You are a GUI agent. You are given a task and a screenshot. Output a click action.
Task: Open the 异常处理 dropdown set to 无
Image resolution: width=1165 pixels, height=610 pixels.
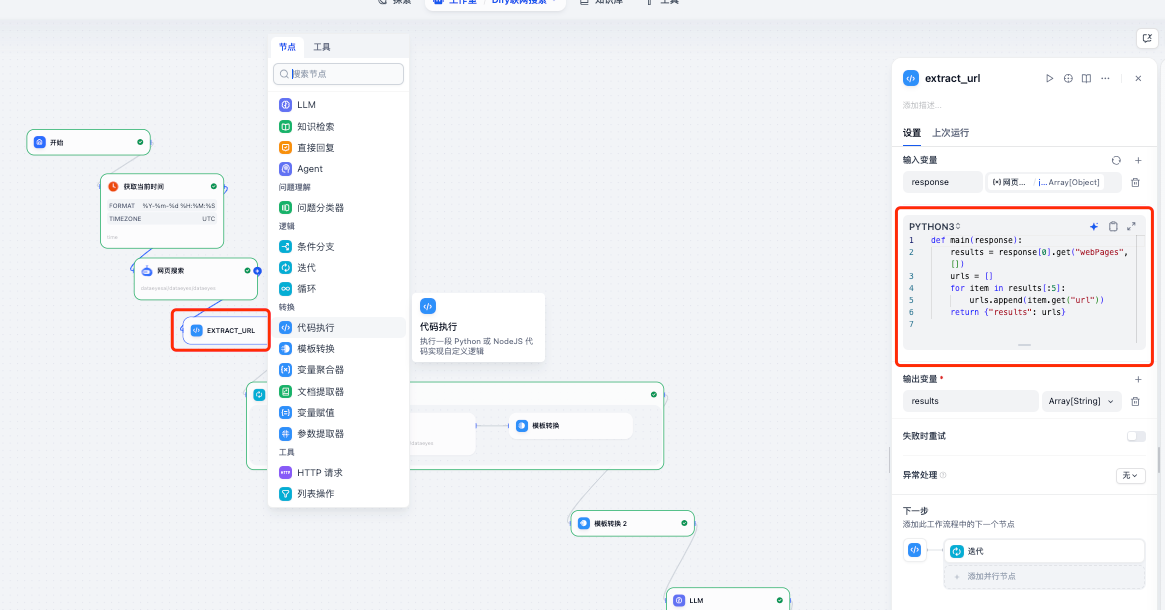1130,476
